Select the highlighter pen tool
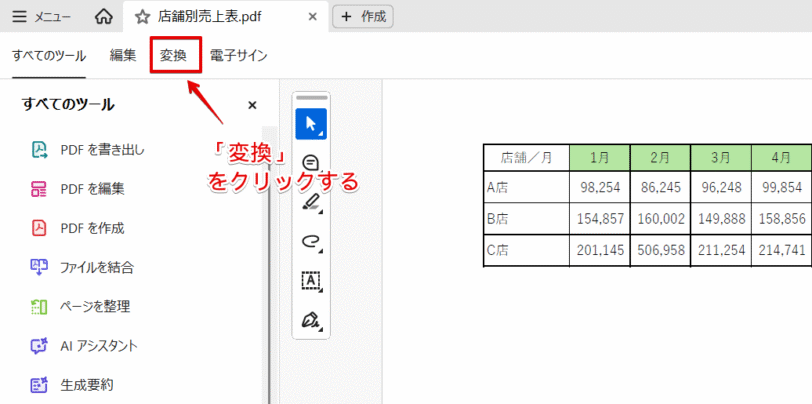Image resolution: width=812 pixels, height=404 pixels. [311, 203]
